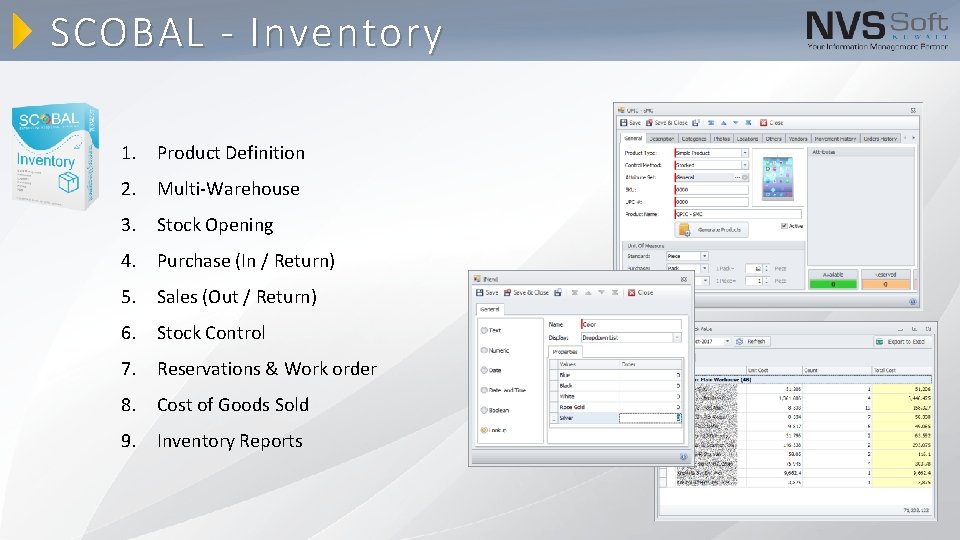The image size is (960, 540).
Task: Open the Orders History tab
Action: pyautogui.click(x=880, y=139)
